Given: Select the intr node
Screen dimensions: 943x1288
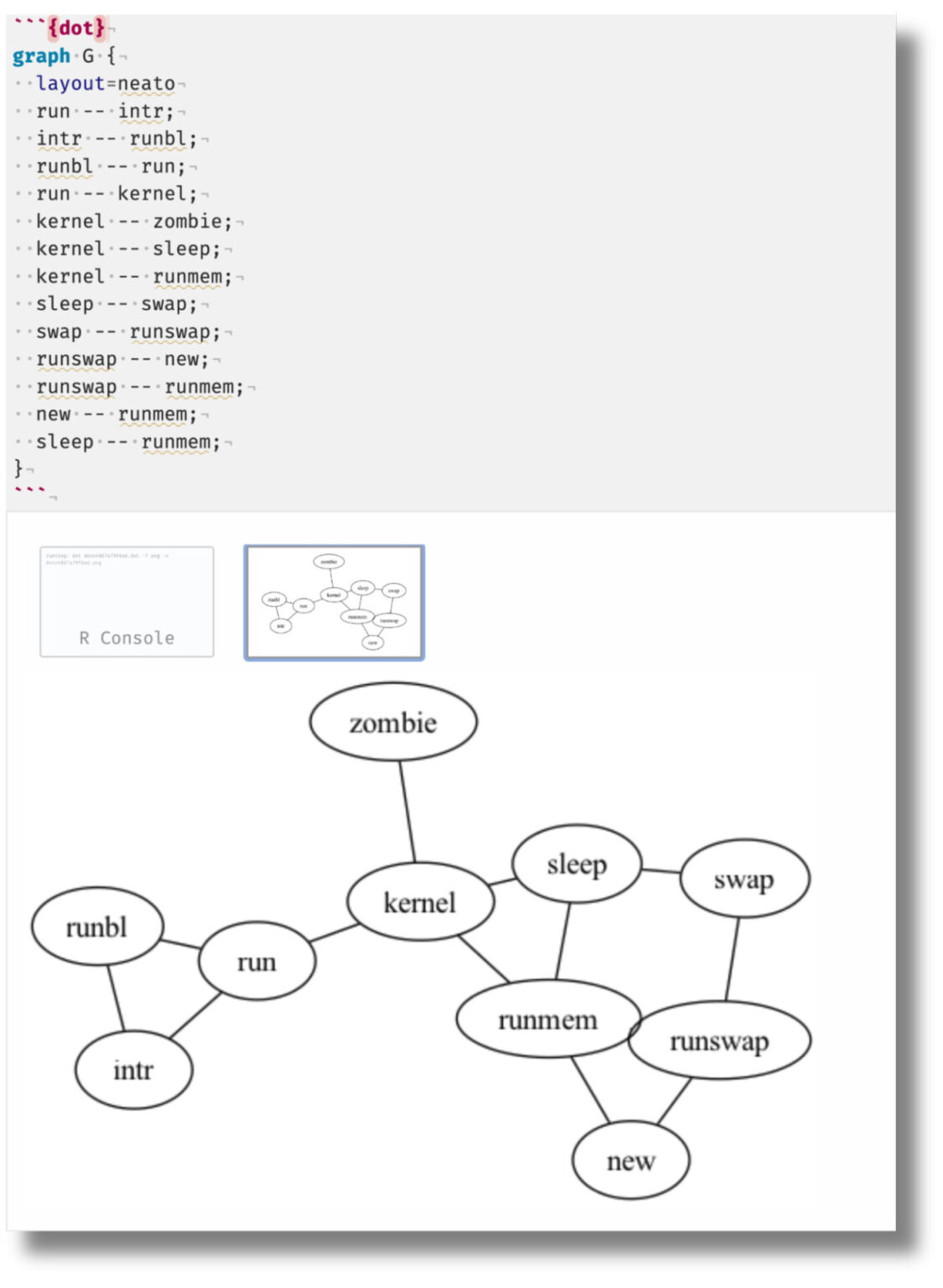Looking at the screenshot, I should 134,1069.
